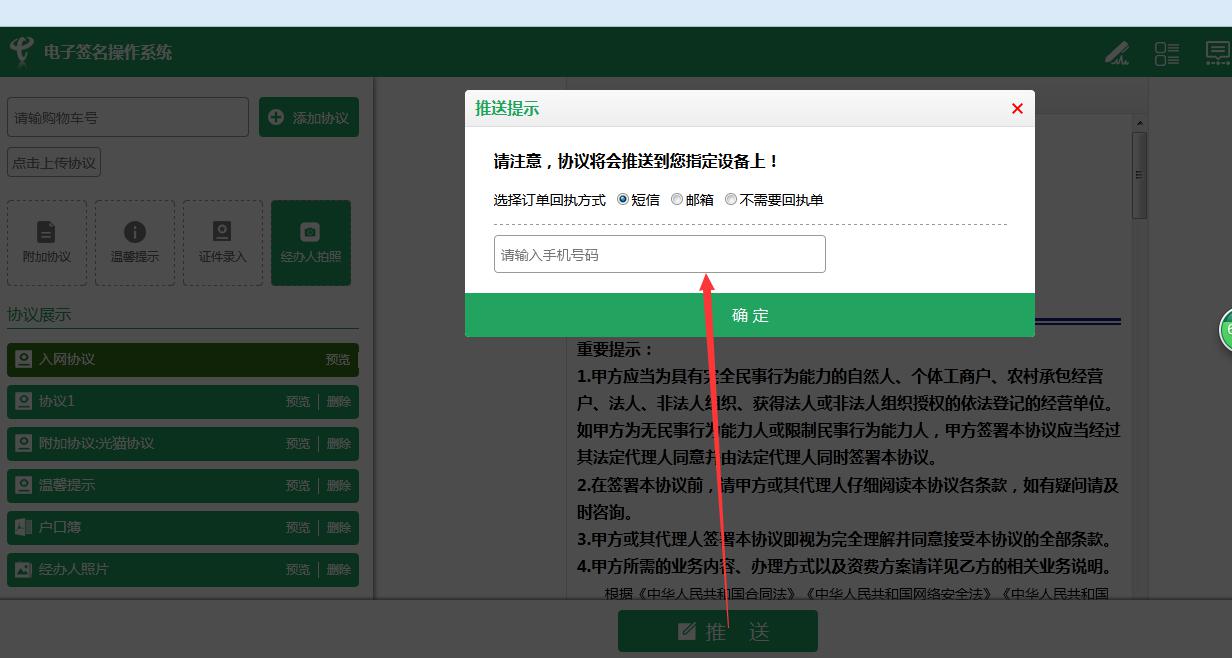
Task: Click 点击上传协议 upload button
Action: [x=54, y=163]
